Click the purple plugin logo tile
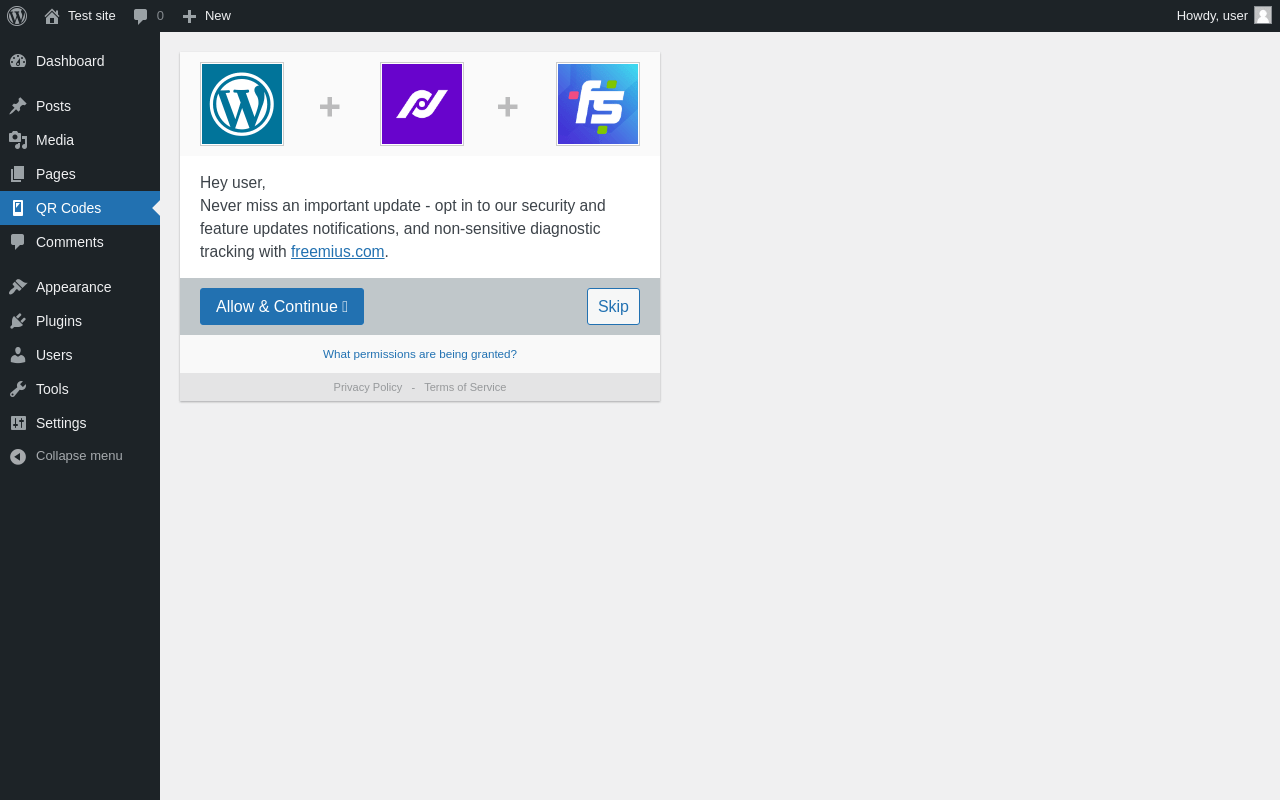 tap(422, 104)
